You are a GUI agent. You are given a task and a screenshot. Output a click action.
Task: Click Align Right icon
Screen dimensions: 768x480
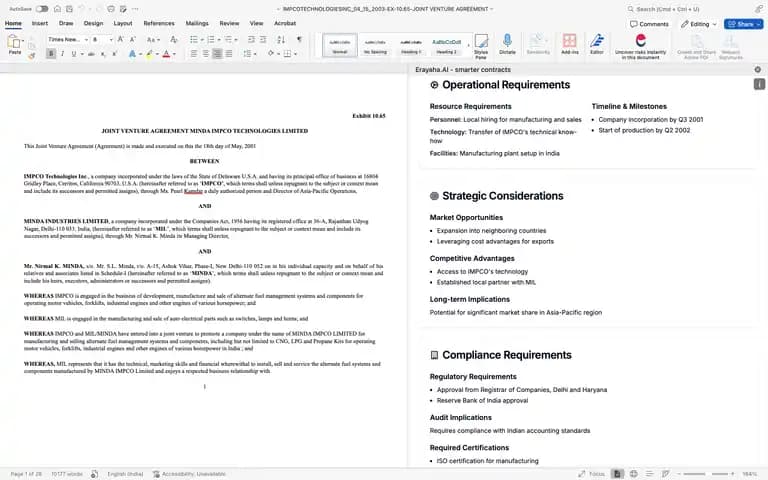coord(217,53)
